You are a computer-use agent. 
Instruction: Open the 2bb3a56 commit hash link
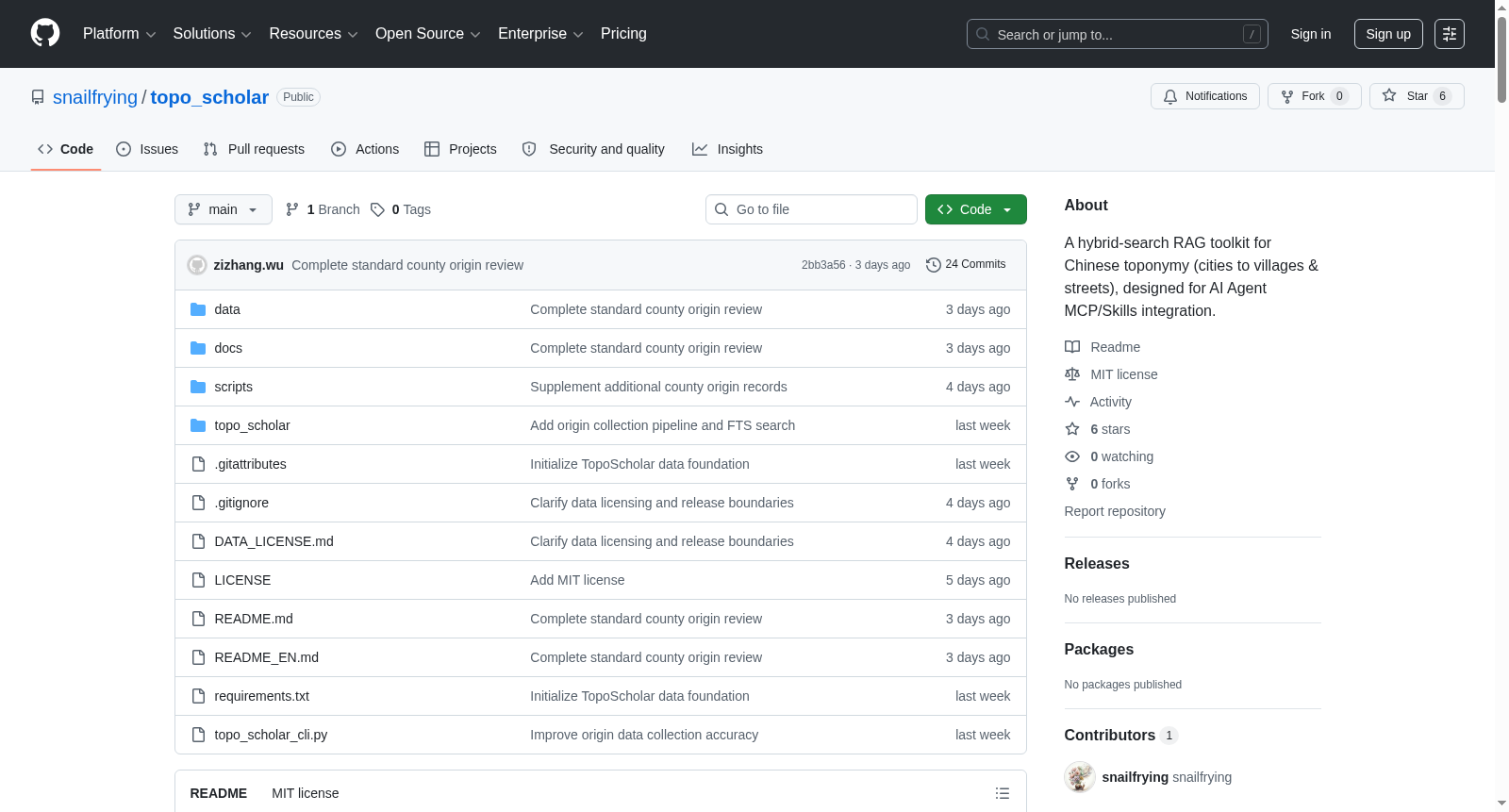point(823,265)
